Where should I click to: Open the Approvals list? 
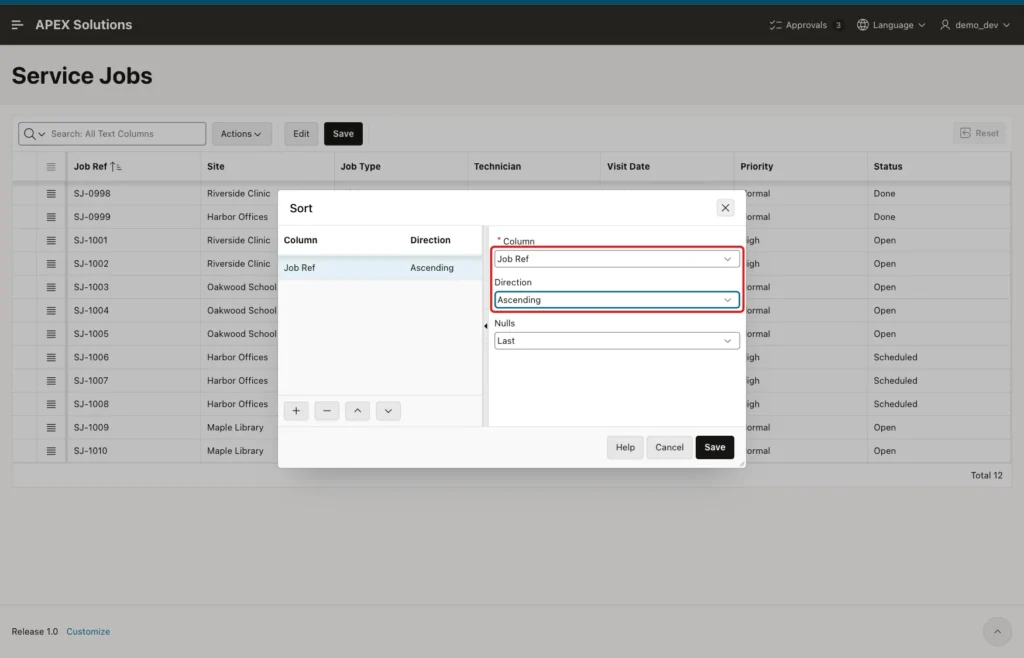[806, 25]
